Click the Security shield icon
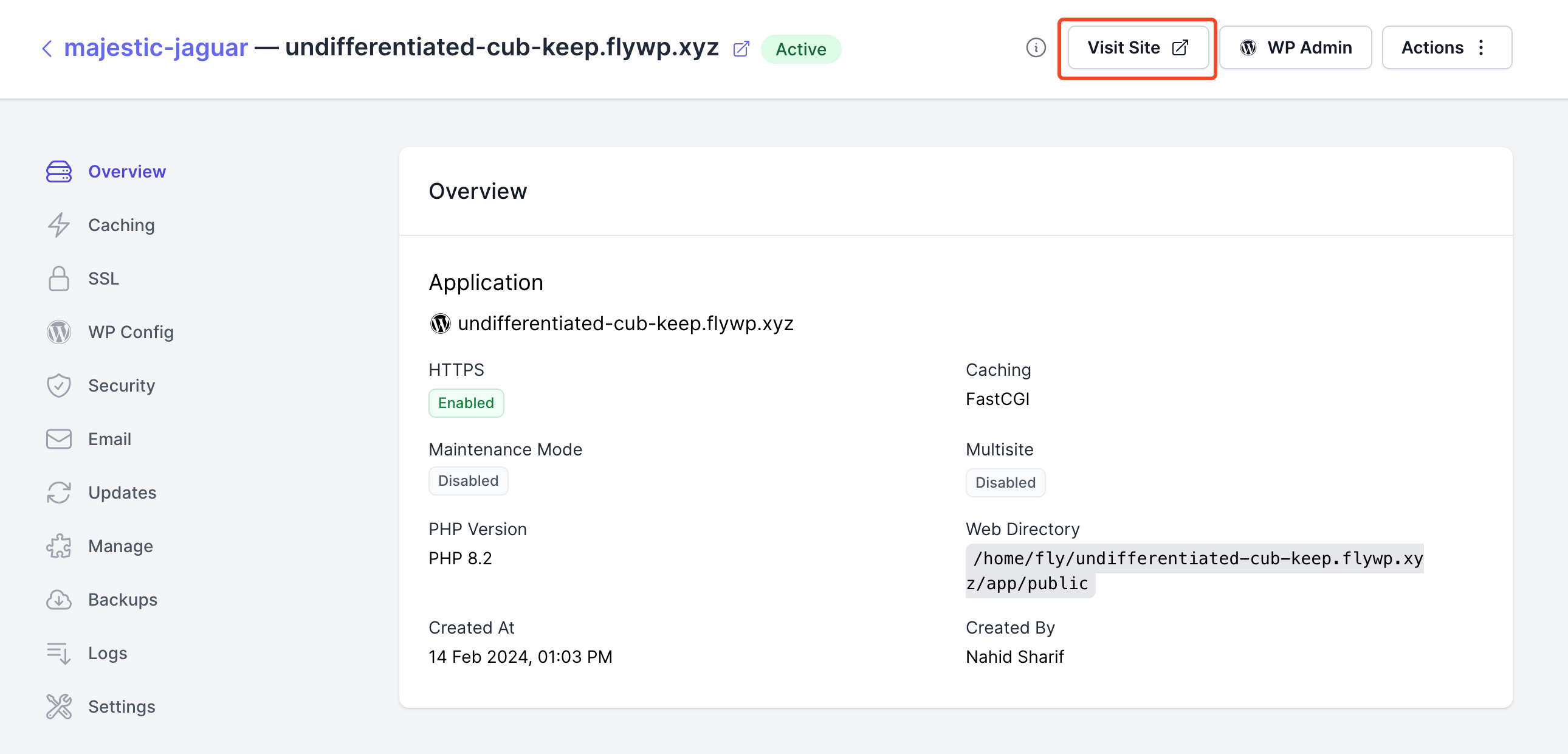 pos(59,386)
